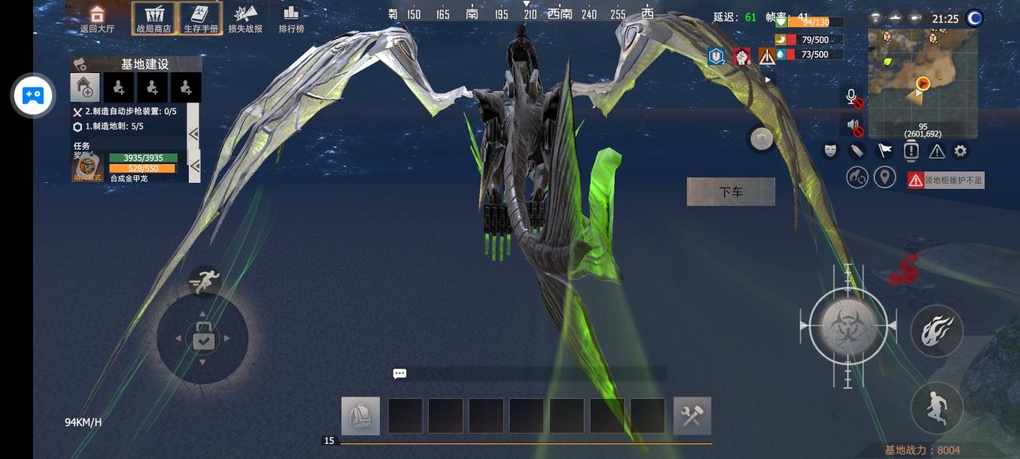
Task: Open settings gear
Action: 961,151
